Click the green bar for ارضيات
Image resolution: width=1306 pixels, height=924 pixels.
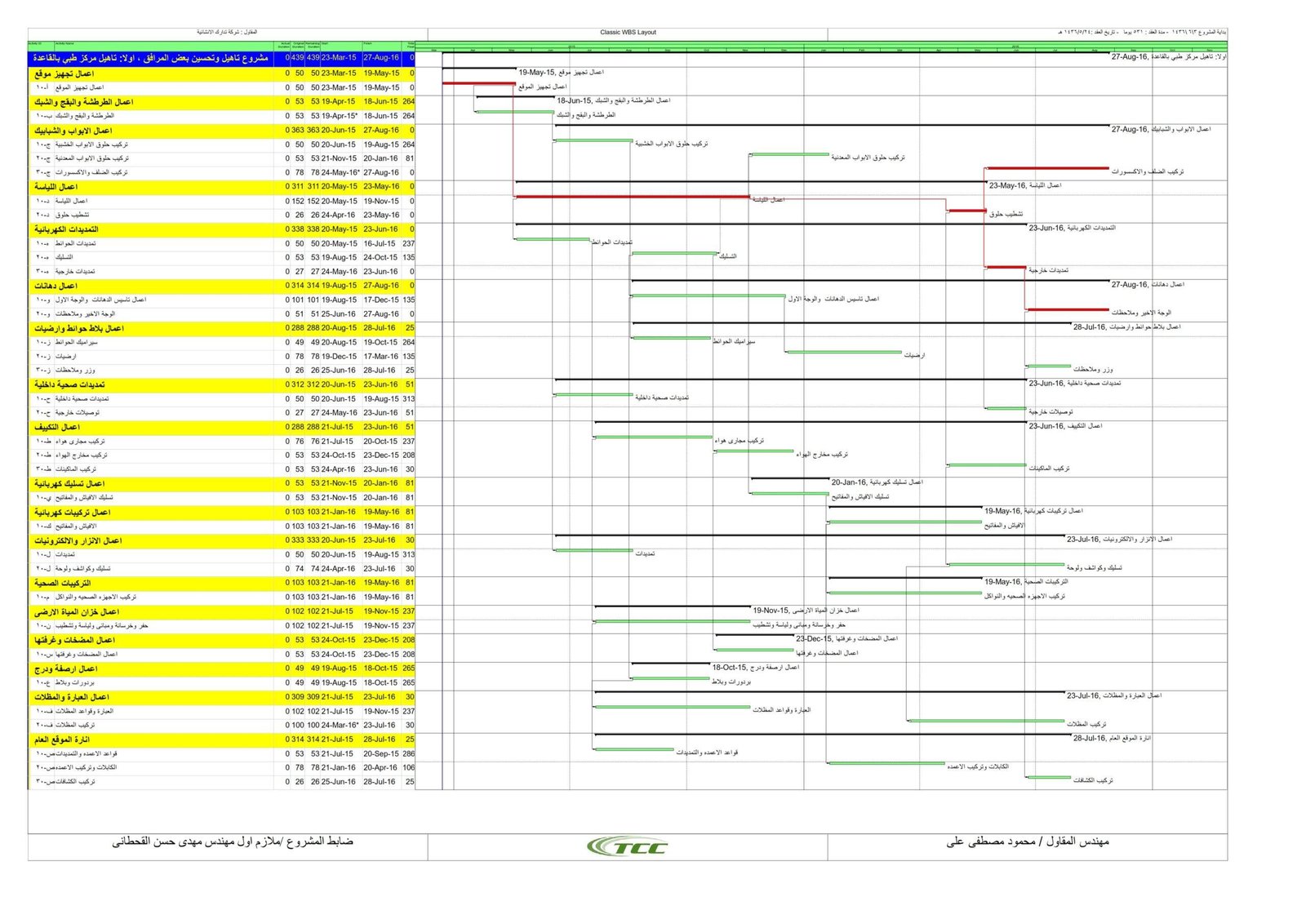843,353
